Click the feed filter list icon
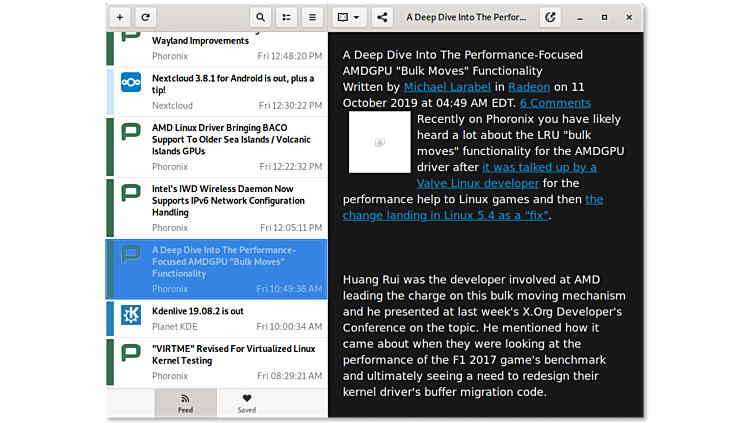Image resolution: width=752 pixels, height=423 pixels. pos(287,17)
